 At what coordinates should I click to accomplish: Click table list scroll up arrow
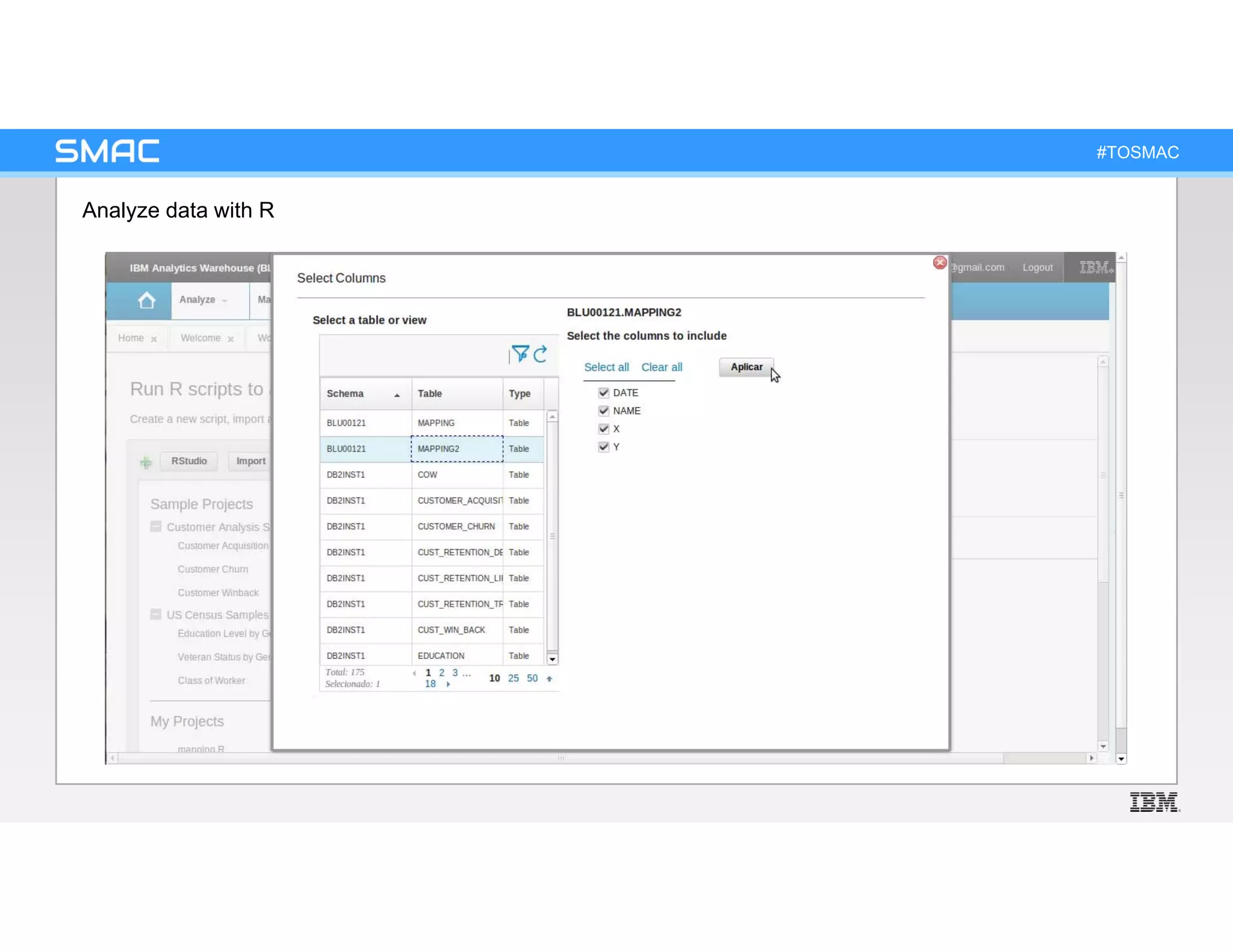[x=552, y=416]
